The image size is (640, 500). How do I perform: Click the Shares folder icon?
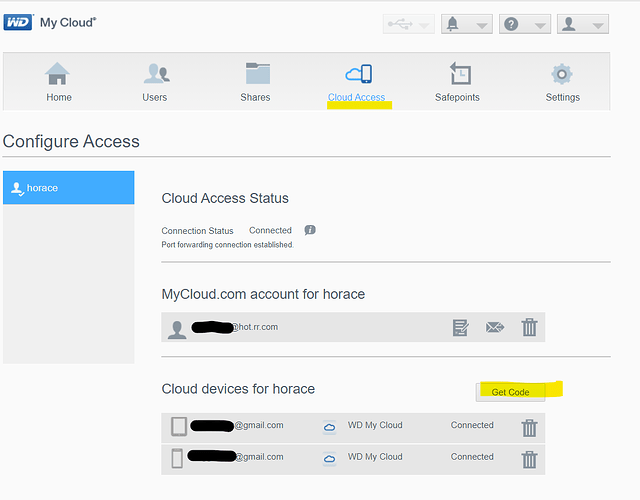pyautogui.click(x=258, y=73)
